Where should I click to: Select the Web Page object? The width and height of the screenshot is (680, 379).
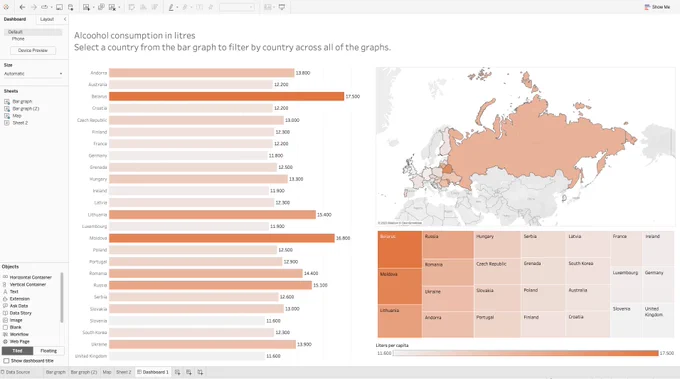click(16, 341)
